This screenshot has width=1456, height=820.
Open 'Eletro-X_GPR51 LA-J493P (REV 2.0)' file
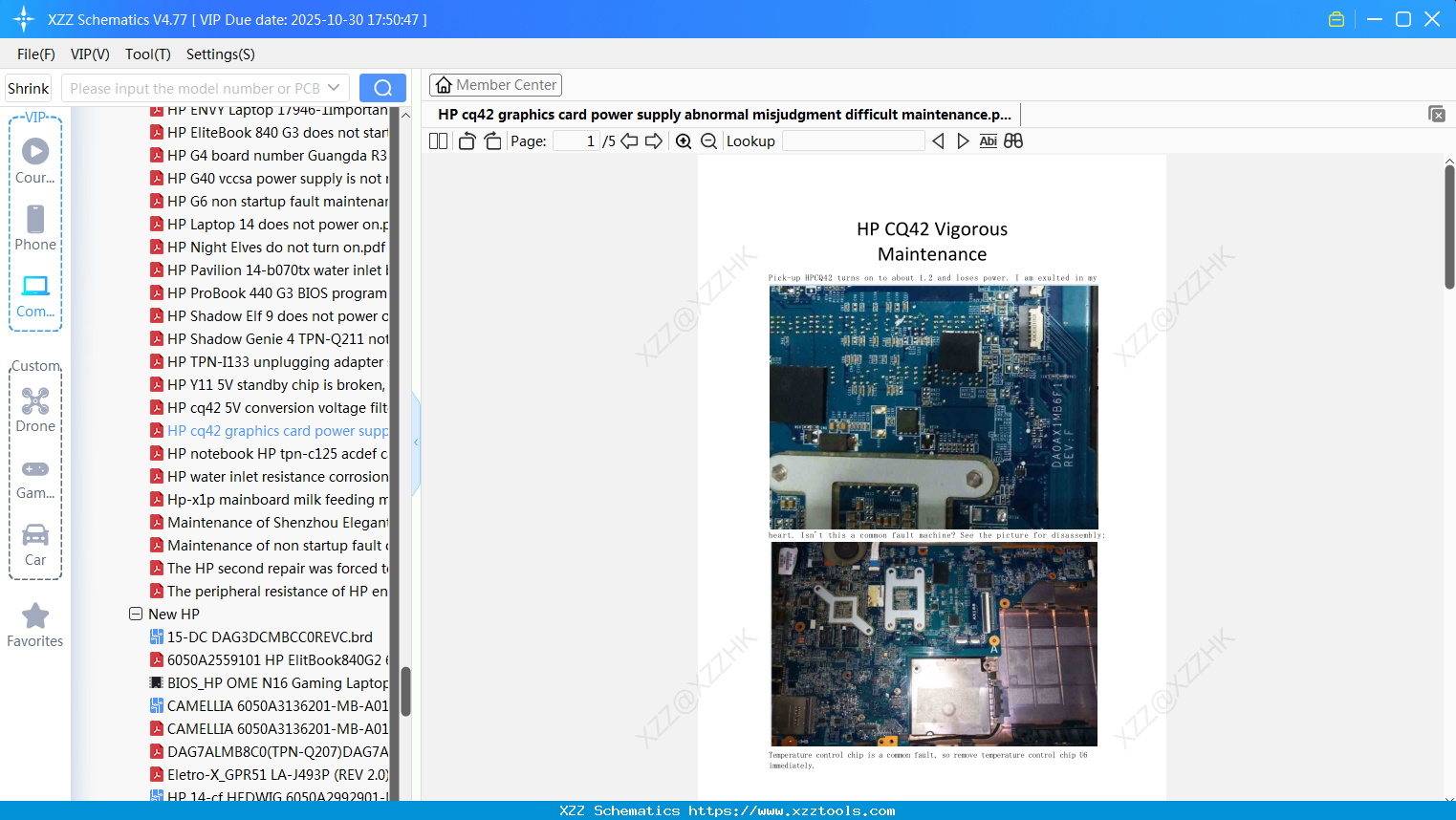pos(270,775)
